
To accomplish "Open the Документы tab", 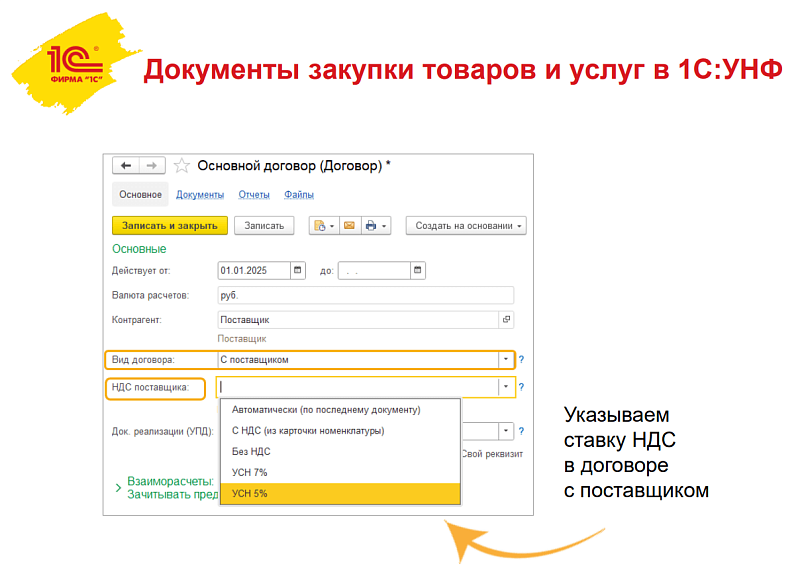I will tap(200, 194).
